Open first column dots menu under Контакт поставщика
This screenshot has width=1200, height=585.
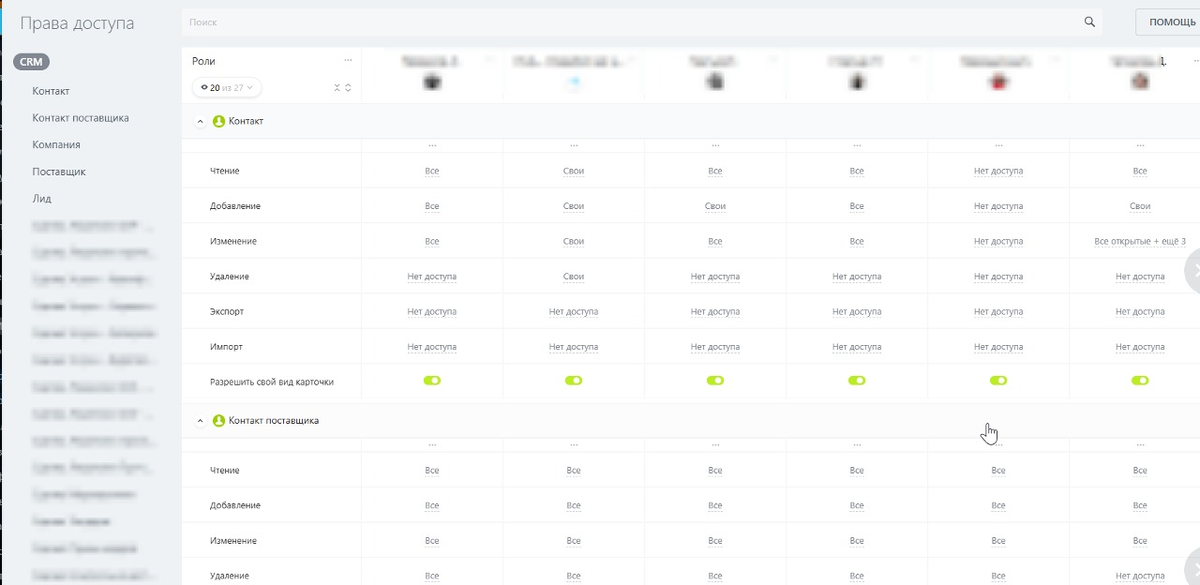(432, 445)
